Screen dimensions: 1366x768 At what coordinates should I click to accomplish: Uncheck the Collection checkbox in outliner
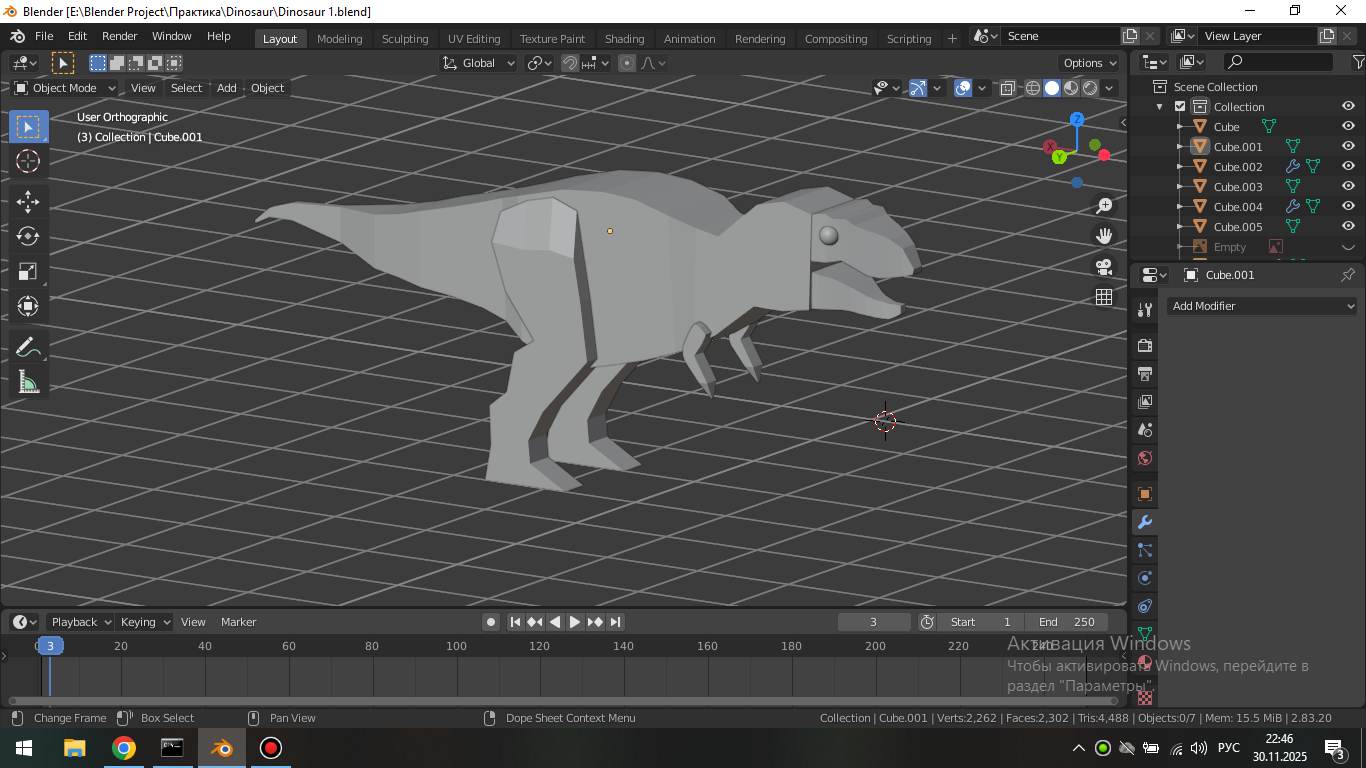1180,107
